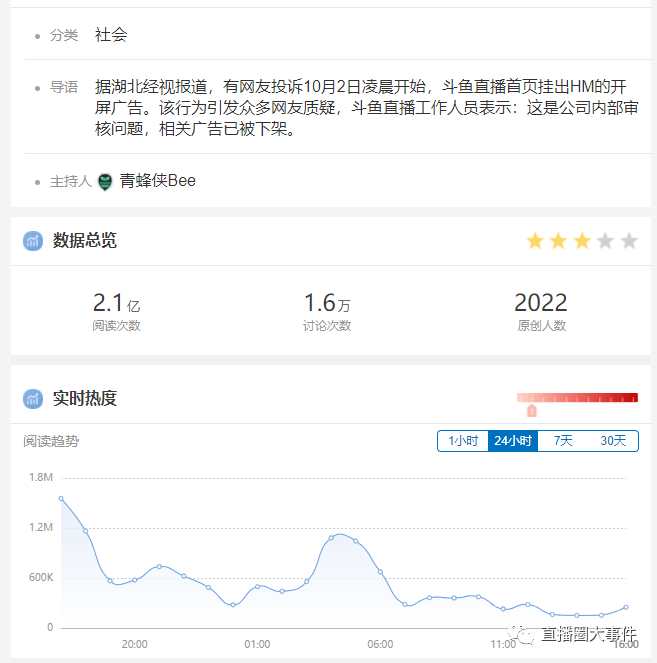Click the 分类 label

coord(64,35)
